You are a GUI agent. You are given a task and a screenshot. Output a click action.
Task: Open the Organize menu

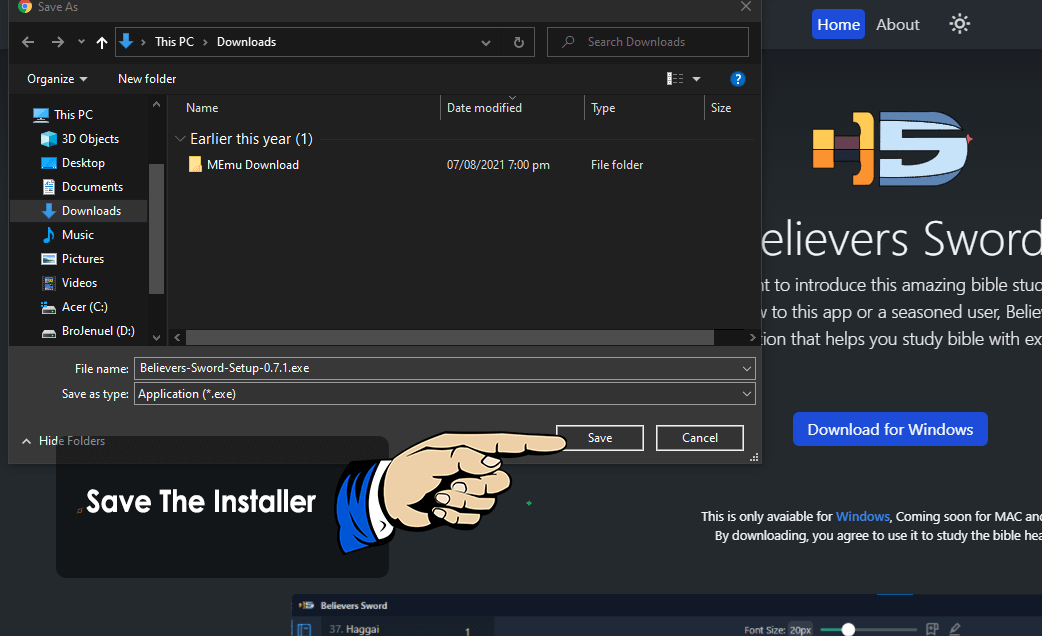click(57, 79)
